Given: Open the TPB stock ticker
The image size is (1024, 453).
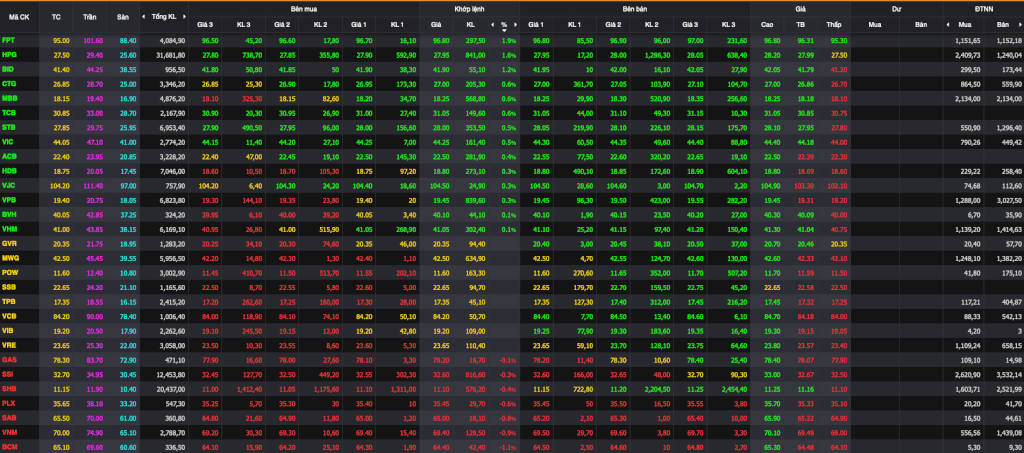Looking at the screenshot, I should [x=8, y=302].
